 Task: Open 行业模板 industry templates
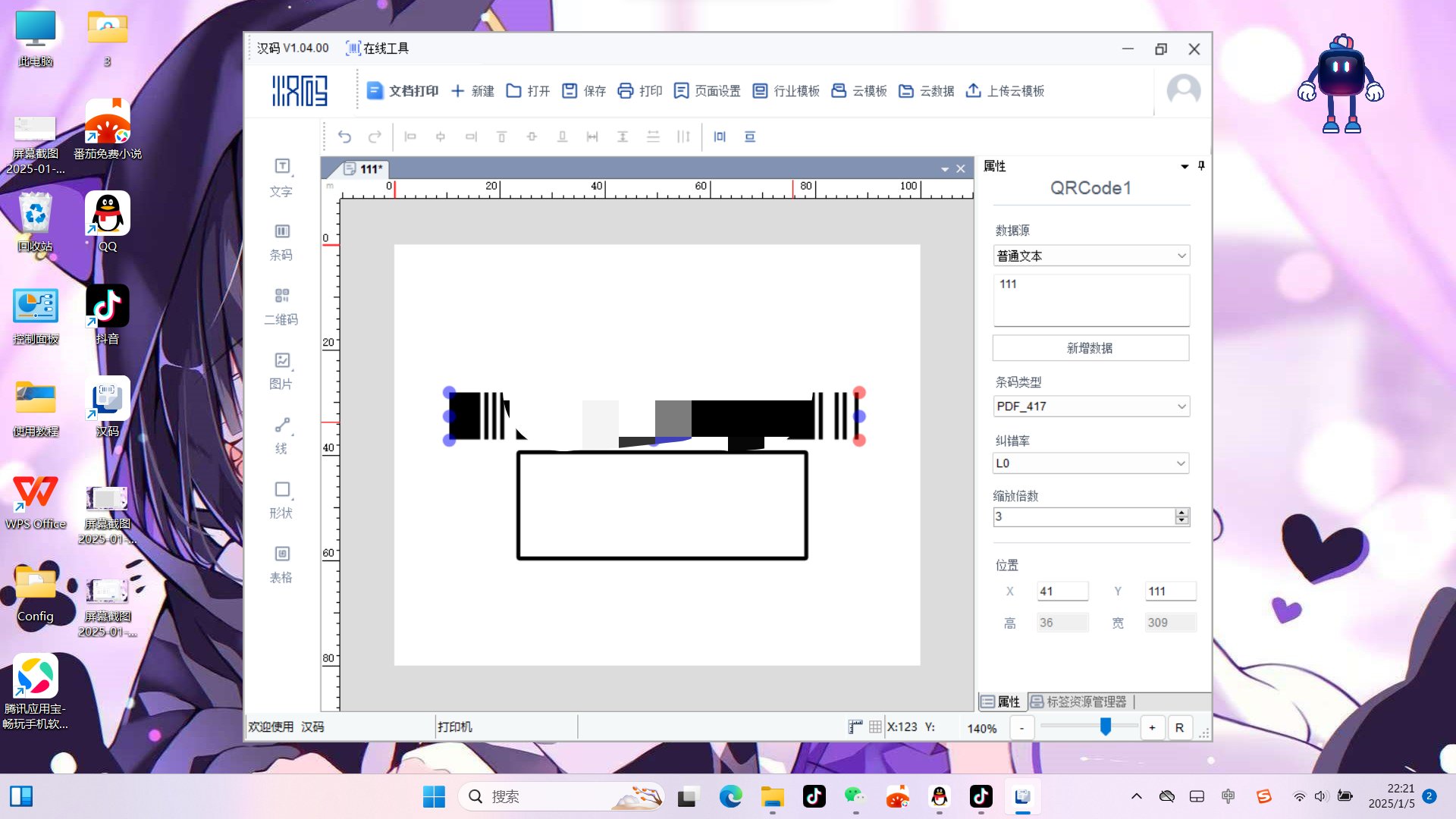click(x=786, y=91)
